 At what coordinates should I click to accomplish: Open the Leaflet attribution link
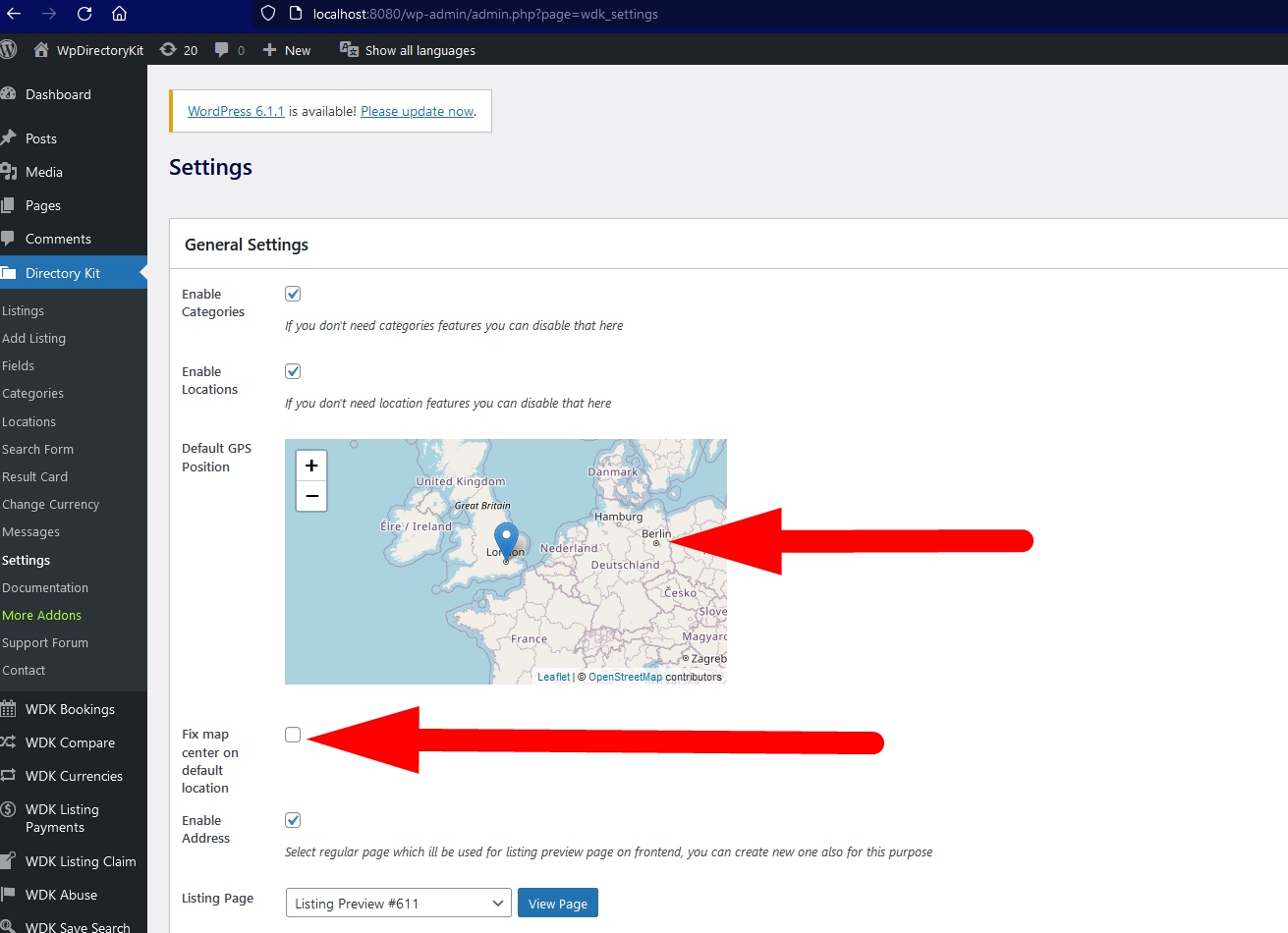(x=553, y=677)
